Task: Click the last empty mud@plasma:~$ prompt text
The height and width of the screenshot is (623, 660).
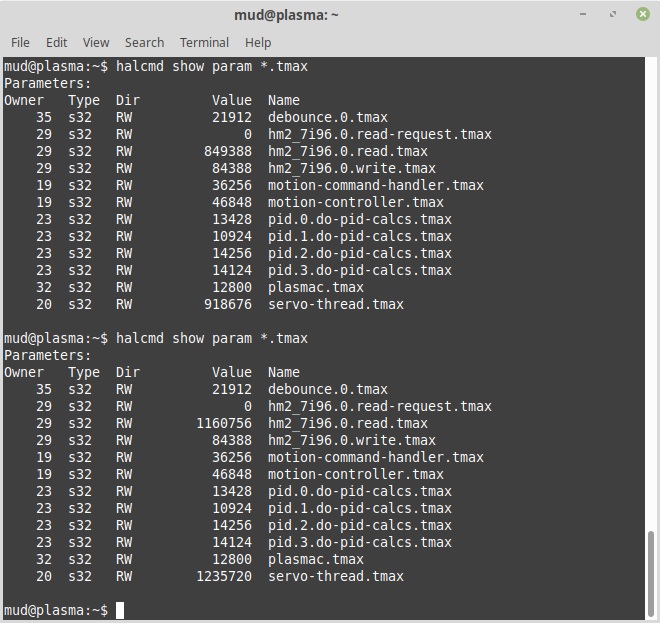Action: (x=56, y=610)
